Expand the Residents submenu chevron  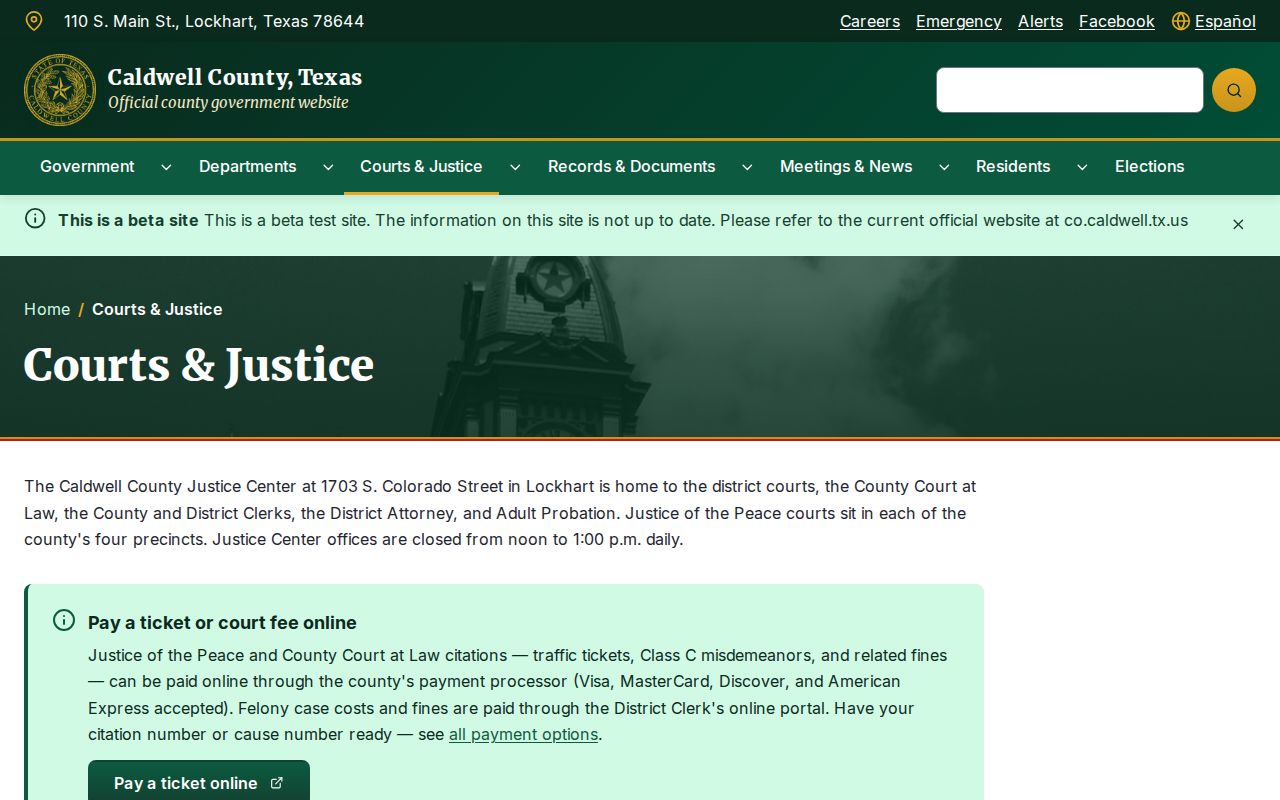(x=1082, y=167)
